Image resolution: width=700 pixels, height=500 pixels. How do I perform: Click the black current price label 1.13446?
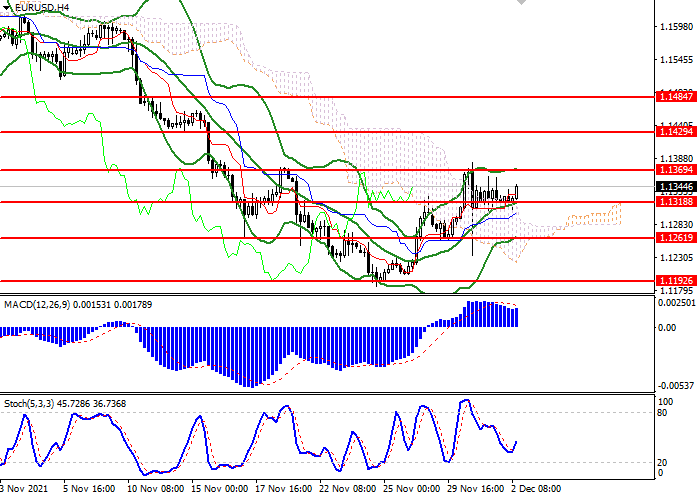676,187
